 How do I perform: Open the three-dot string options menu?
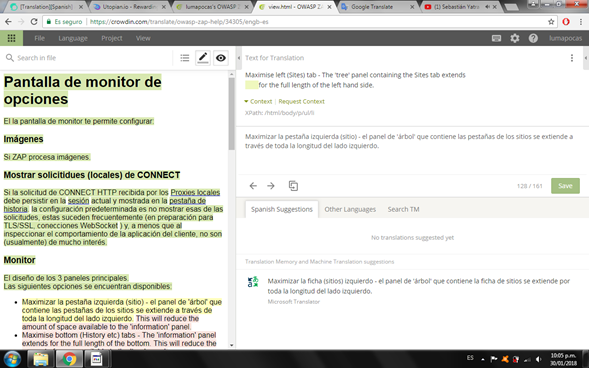tap(572, 58)
